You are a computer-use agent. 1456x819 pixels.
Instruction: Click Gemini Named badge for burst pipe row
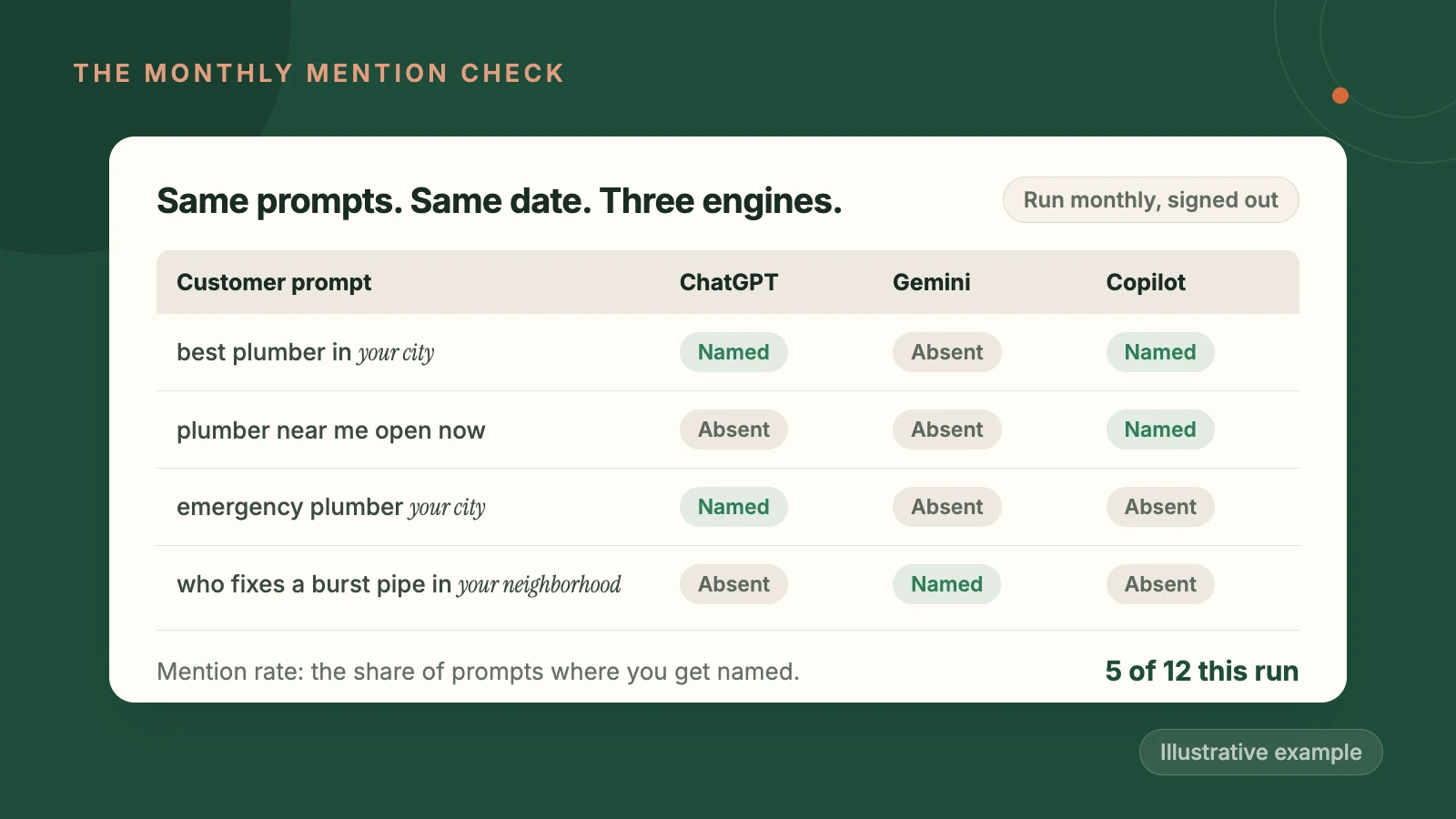946,584
